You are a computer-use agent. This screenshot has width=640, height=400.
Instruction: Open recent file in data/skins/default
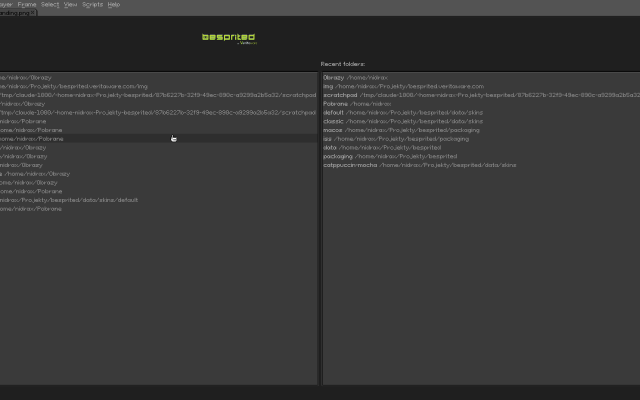(x=159, y=200)
